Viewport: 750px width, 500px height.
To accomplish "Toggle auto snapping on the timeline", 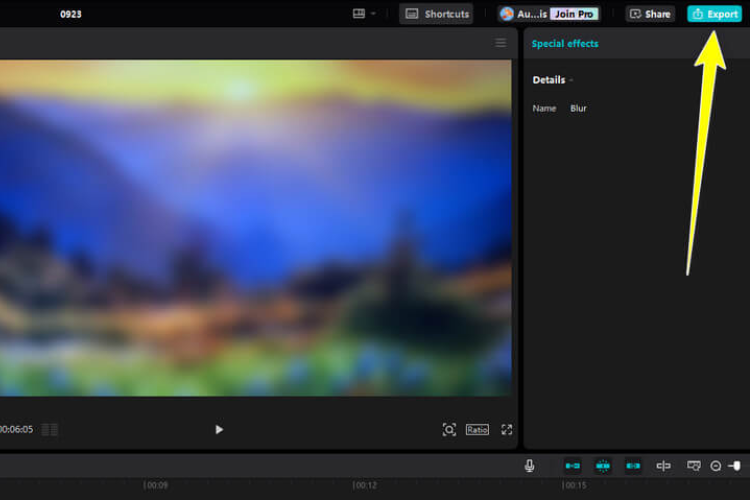I will [x=603, y=466].
